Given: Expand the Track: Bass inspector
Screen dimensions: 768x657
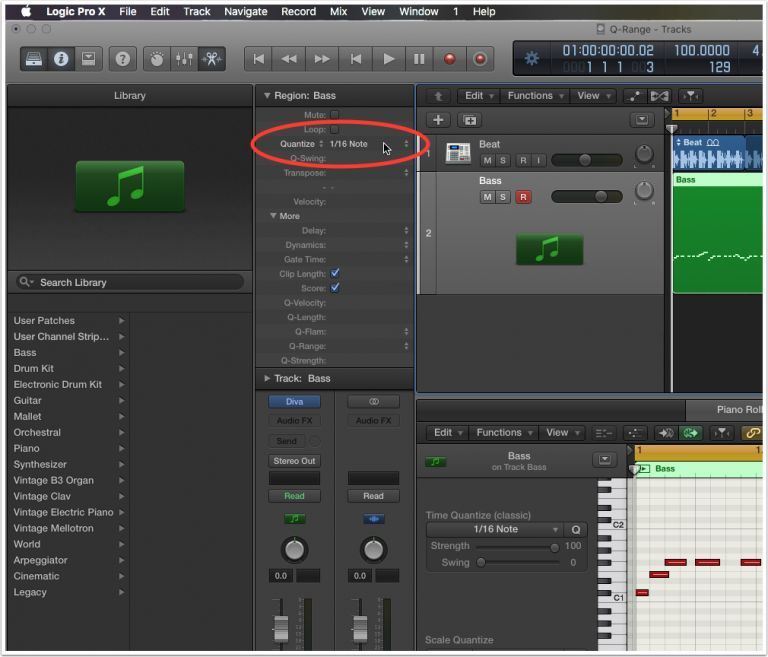Looking at the screenshot, I should click(x=267, y=378).
